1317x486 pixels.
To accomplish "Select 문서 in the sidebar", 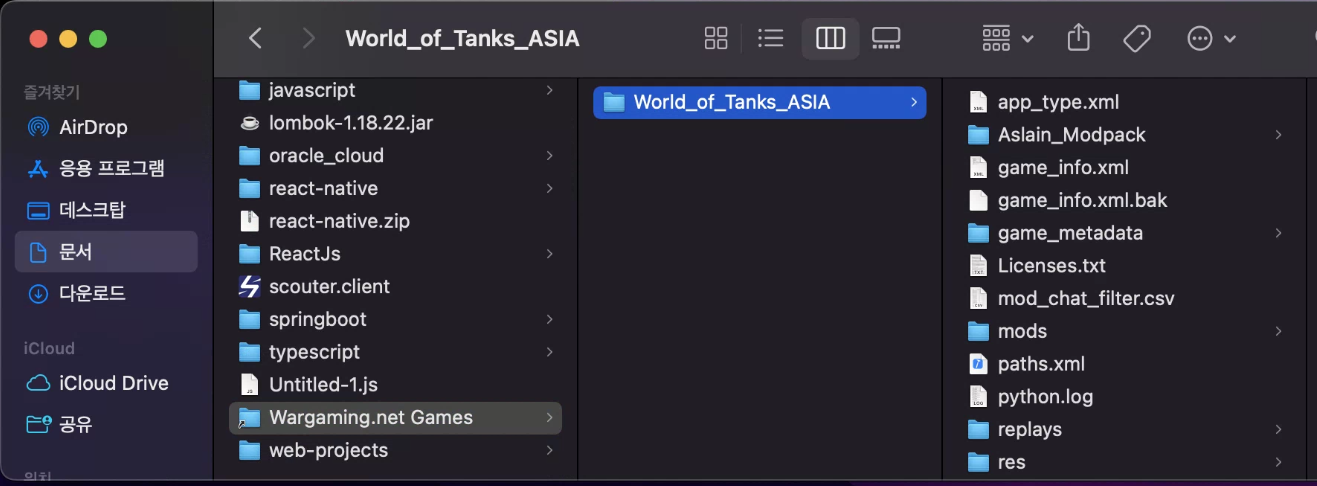I will 106,251.
